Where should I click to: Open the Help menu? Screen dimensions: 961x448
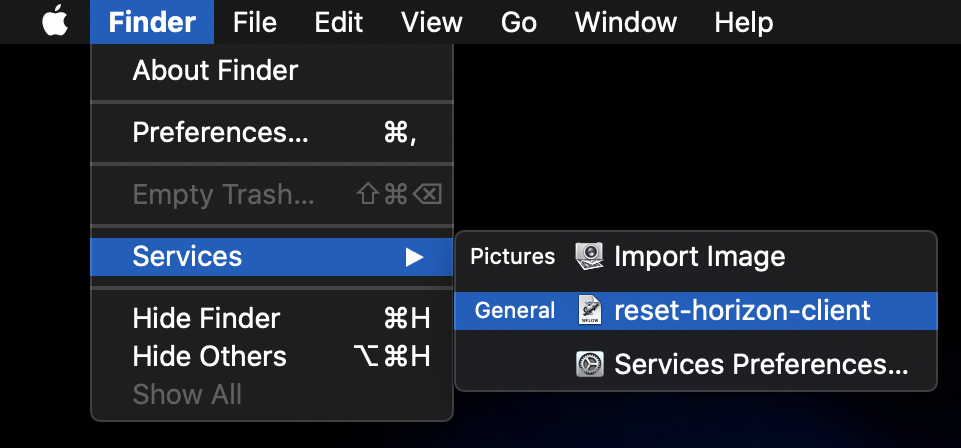[743, 22]
